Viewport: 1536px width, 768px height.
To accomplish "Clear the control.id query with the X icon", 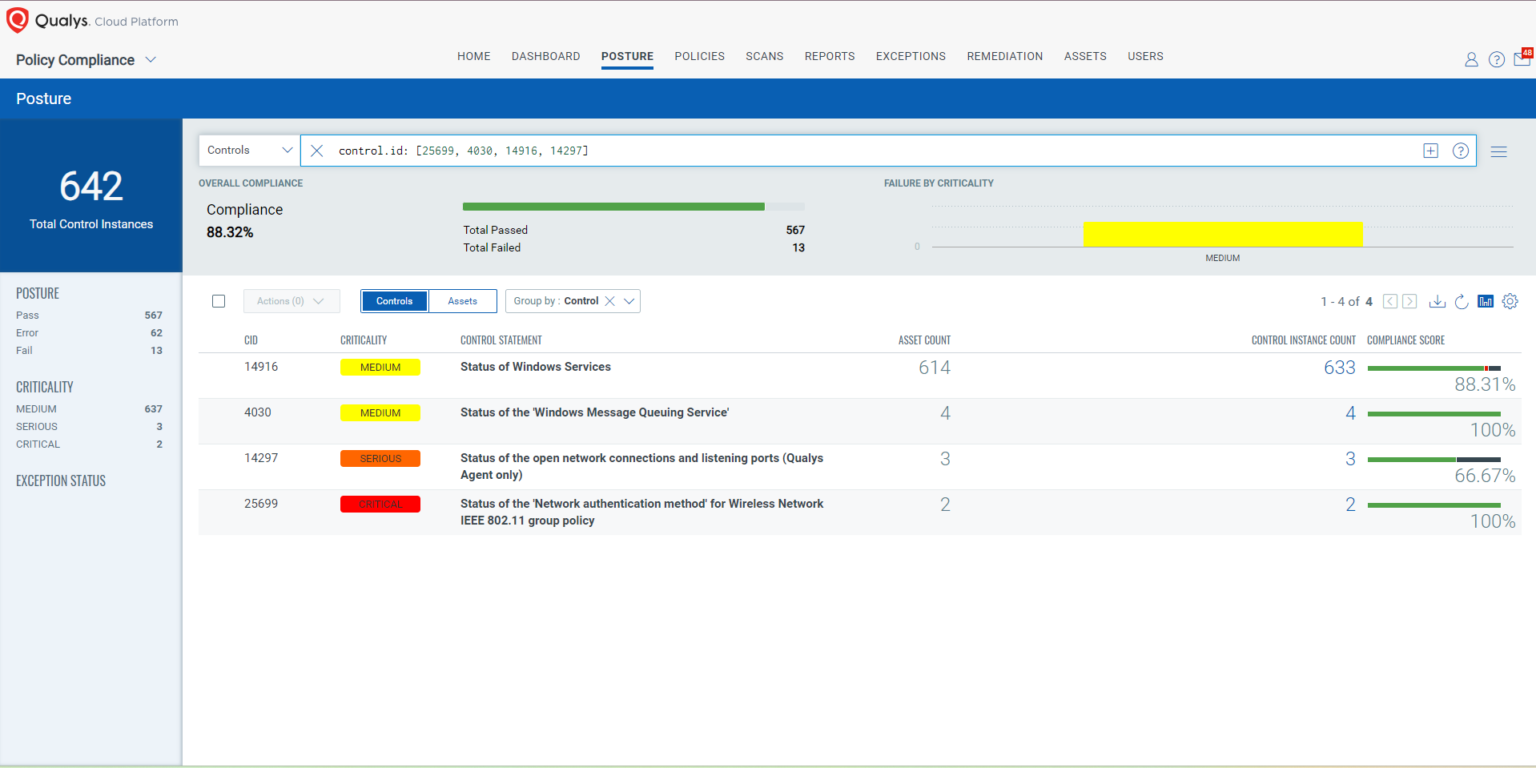I will 316,150.
